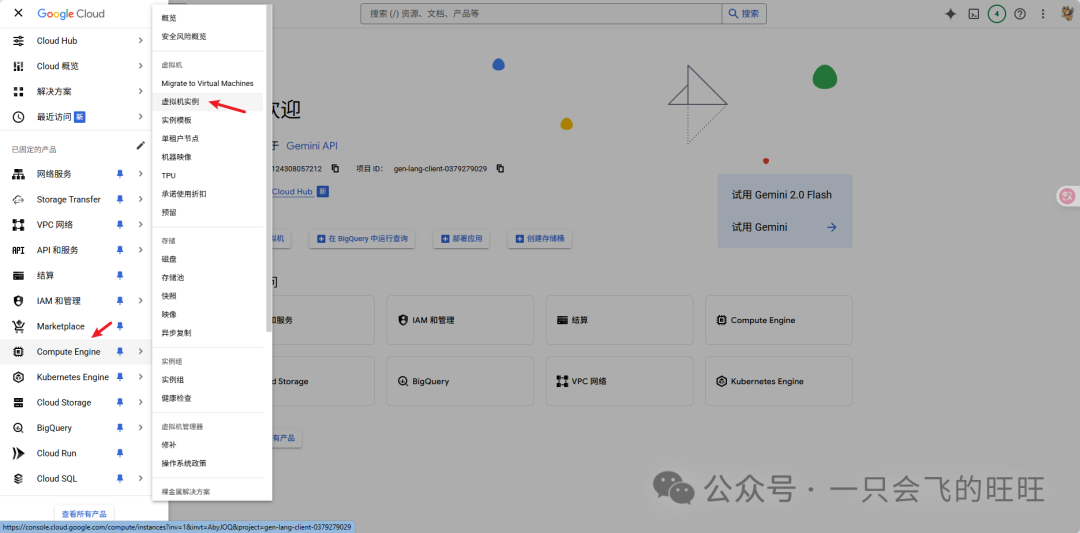Screen dimensions: 1080x533
Task: Expand Cloud 概览 submenu chevron
Action: 141,66
